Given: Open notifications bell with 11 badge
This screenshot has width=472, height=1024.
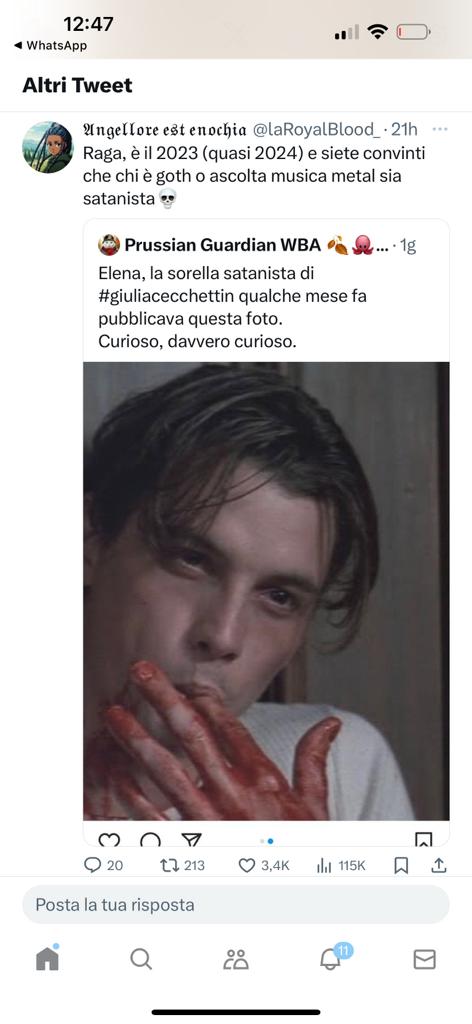Looking at the screenshot, I should [x=332, y=957].
